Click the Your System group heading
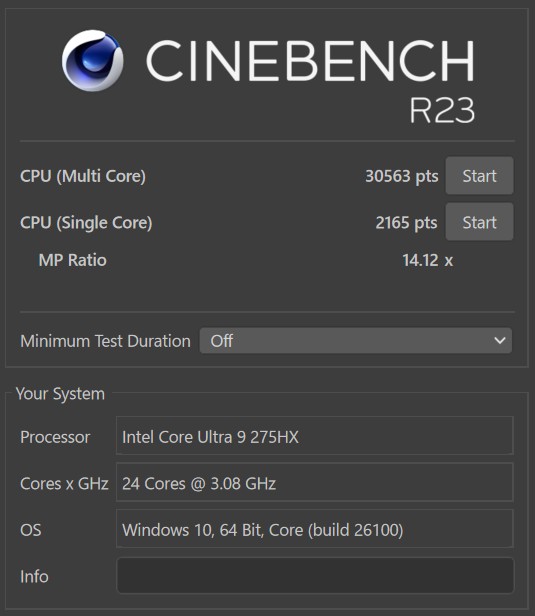The image size is (535, 616). (x=60, y=394)
